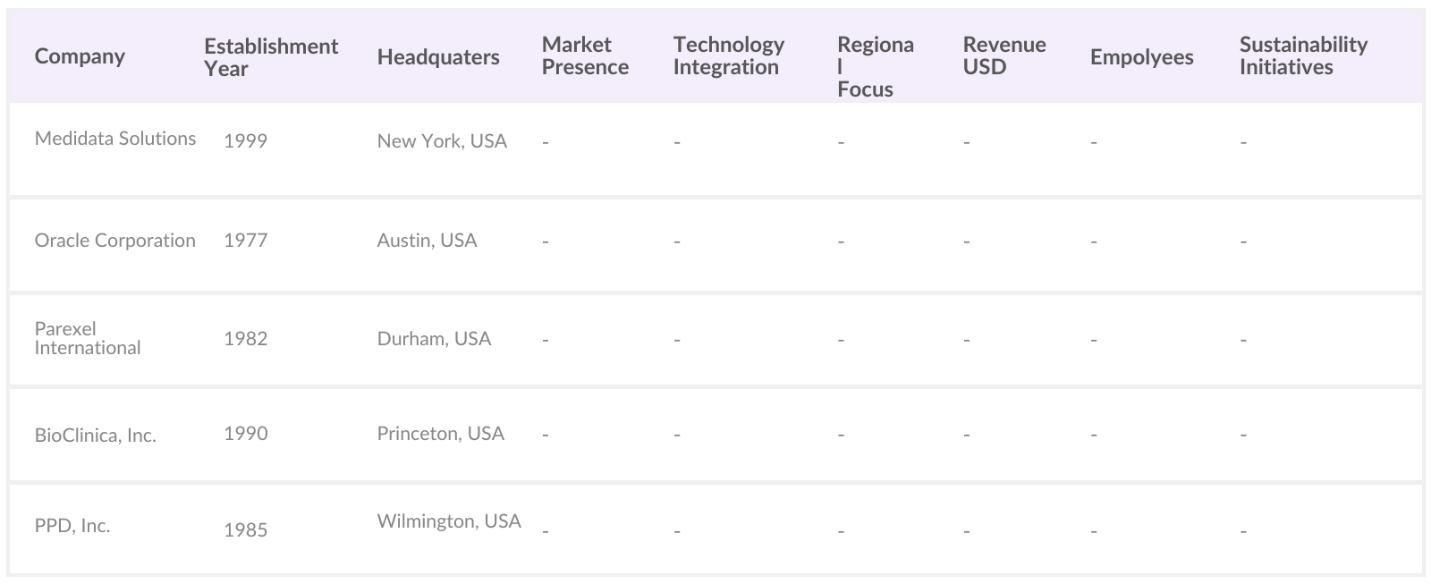Select the Medidata Solutions company cell

pos(115,139)
